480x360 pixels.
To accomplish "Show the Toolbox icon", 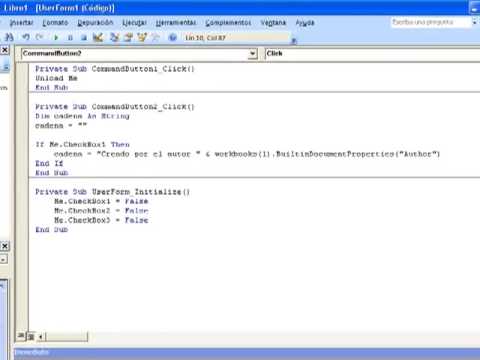I will (x=155, y=37).
